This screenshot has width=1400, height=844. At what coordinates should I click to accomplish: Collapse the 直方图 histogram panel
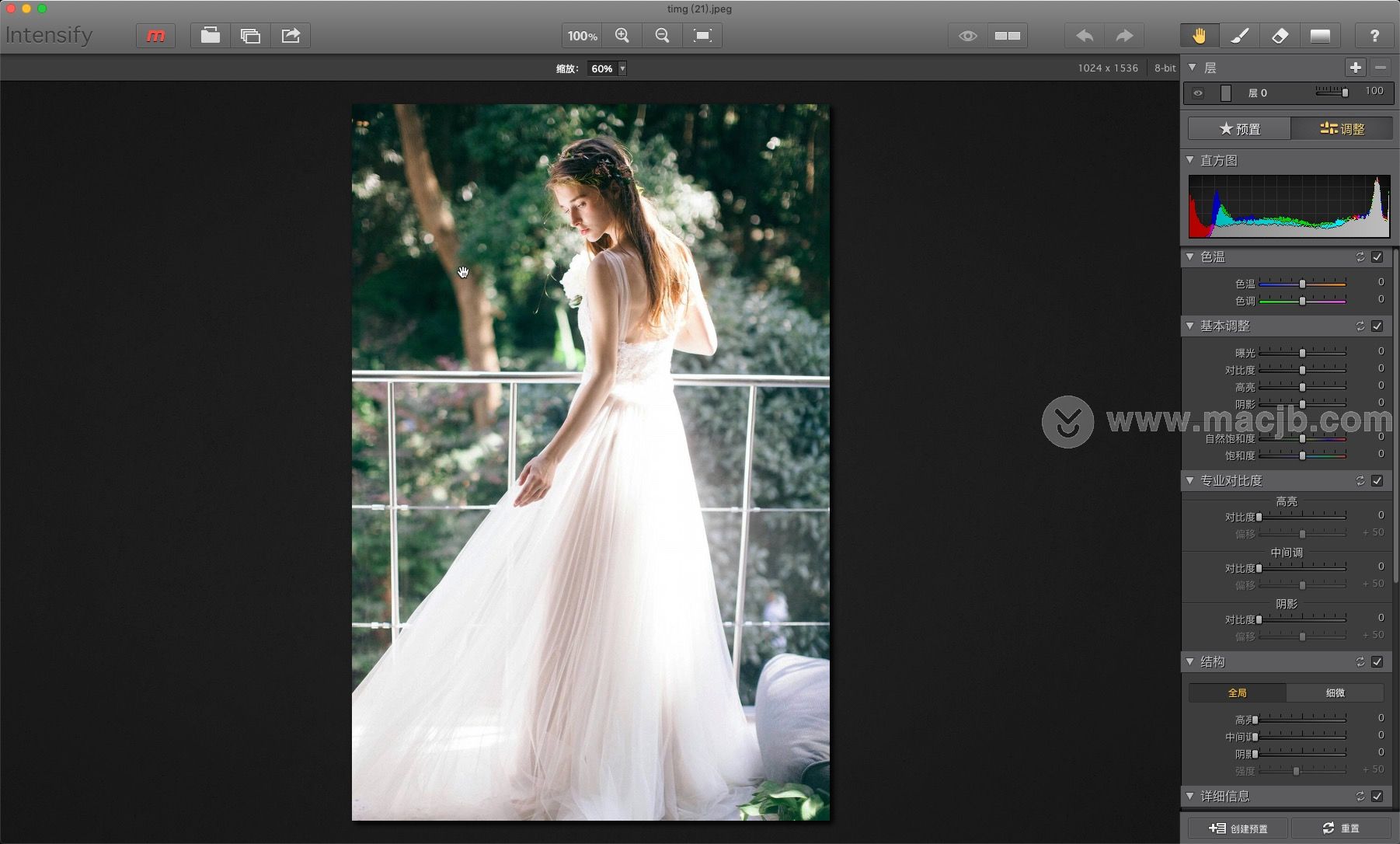click(x=1190, y=160)
